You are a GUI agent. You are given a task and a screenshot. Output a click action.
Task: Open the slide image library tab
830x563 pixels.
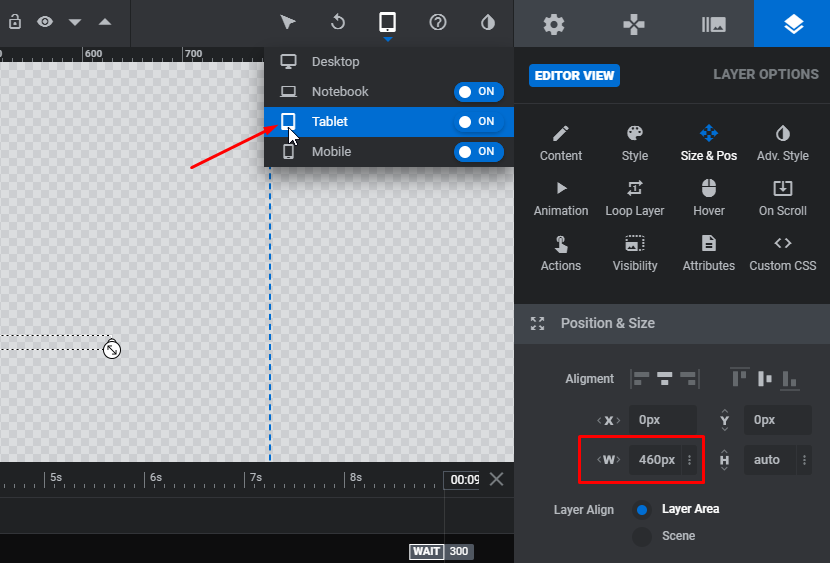coord(714,24)
